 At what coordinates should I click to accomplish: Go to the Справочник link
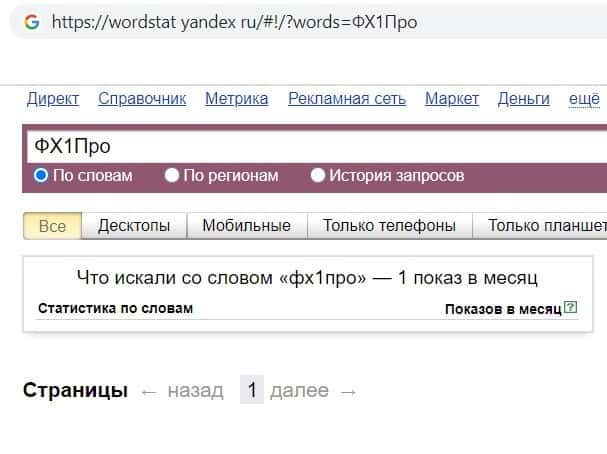pyautogui.click(x=142, y=98)
